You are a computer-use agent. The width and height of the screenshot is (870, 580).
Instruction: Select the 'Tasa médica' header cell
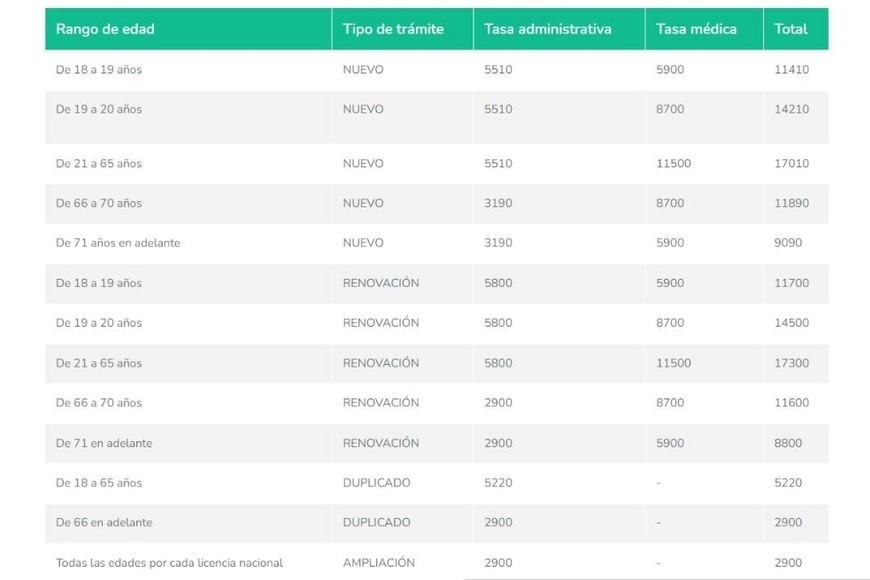696,29
